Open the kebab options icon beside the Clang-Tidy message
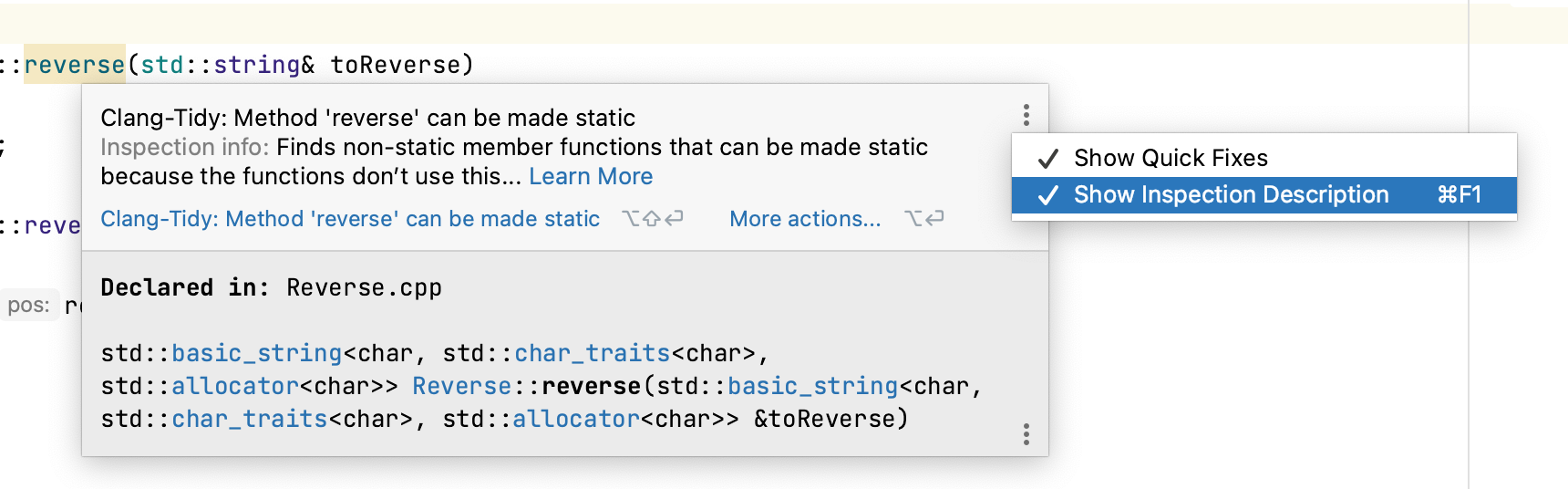Image resolution: width=1568 pixels, height=489 pixels. pyautogui.click(x=1026, y=115)
